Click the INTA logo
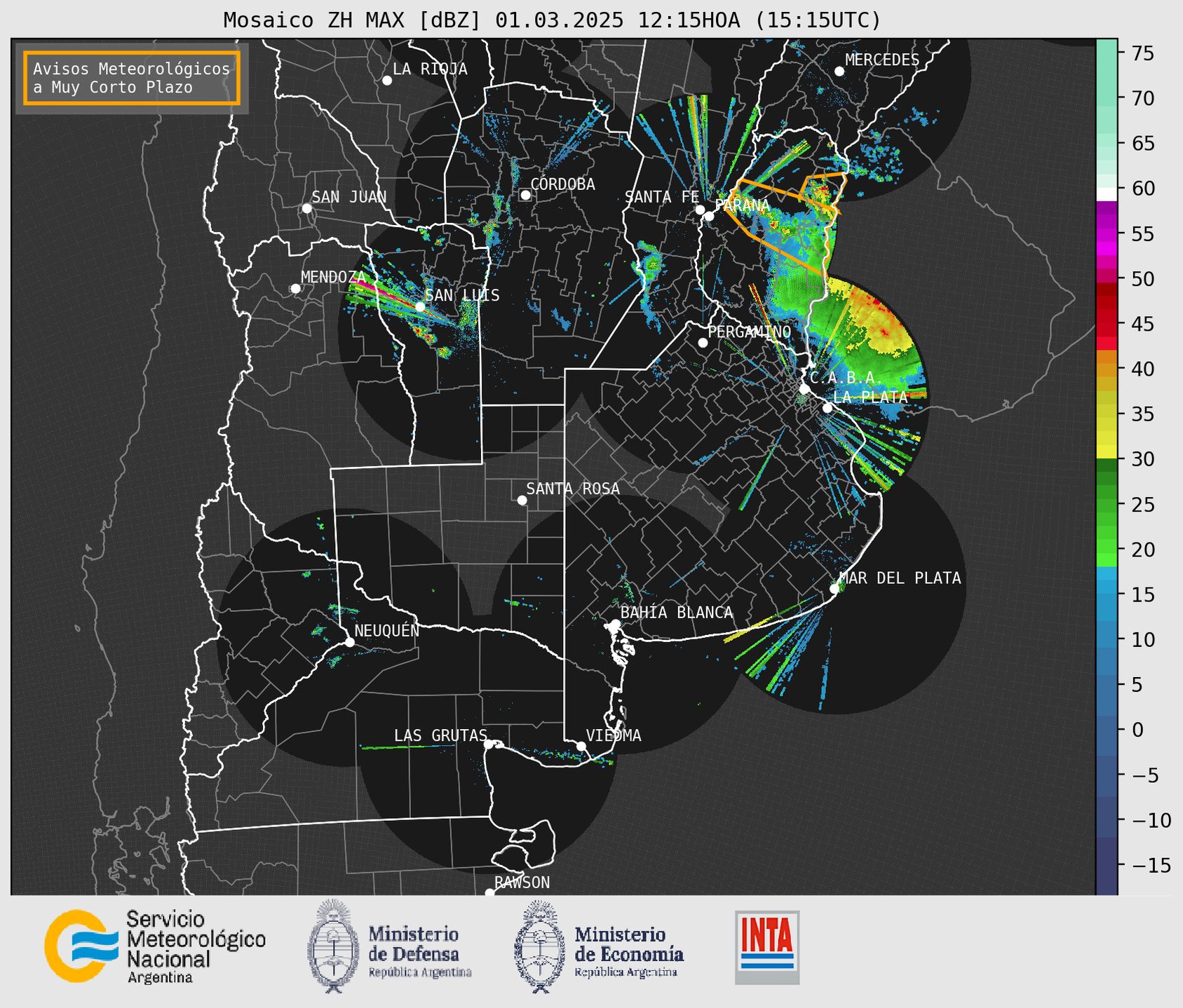The height and width of the screenshot is (1008, 1183). (767, 947)
